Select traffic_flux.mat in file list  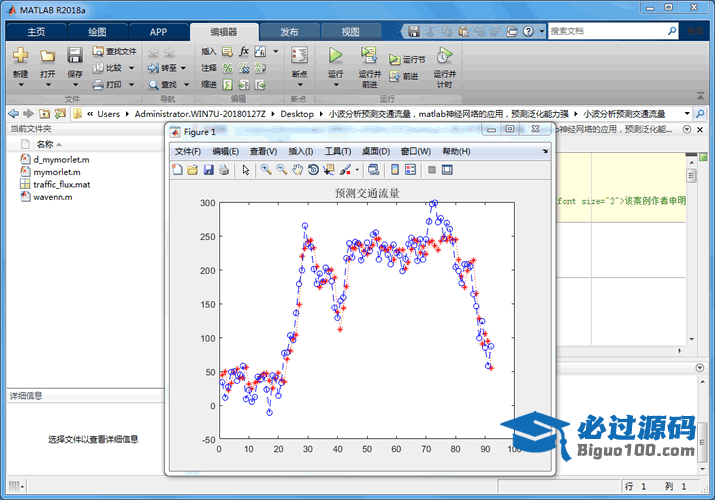click(x=62, y=184)
